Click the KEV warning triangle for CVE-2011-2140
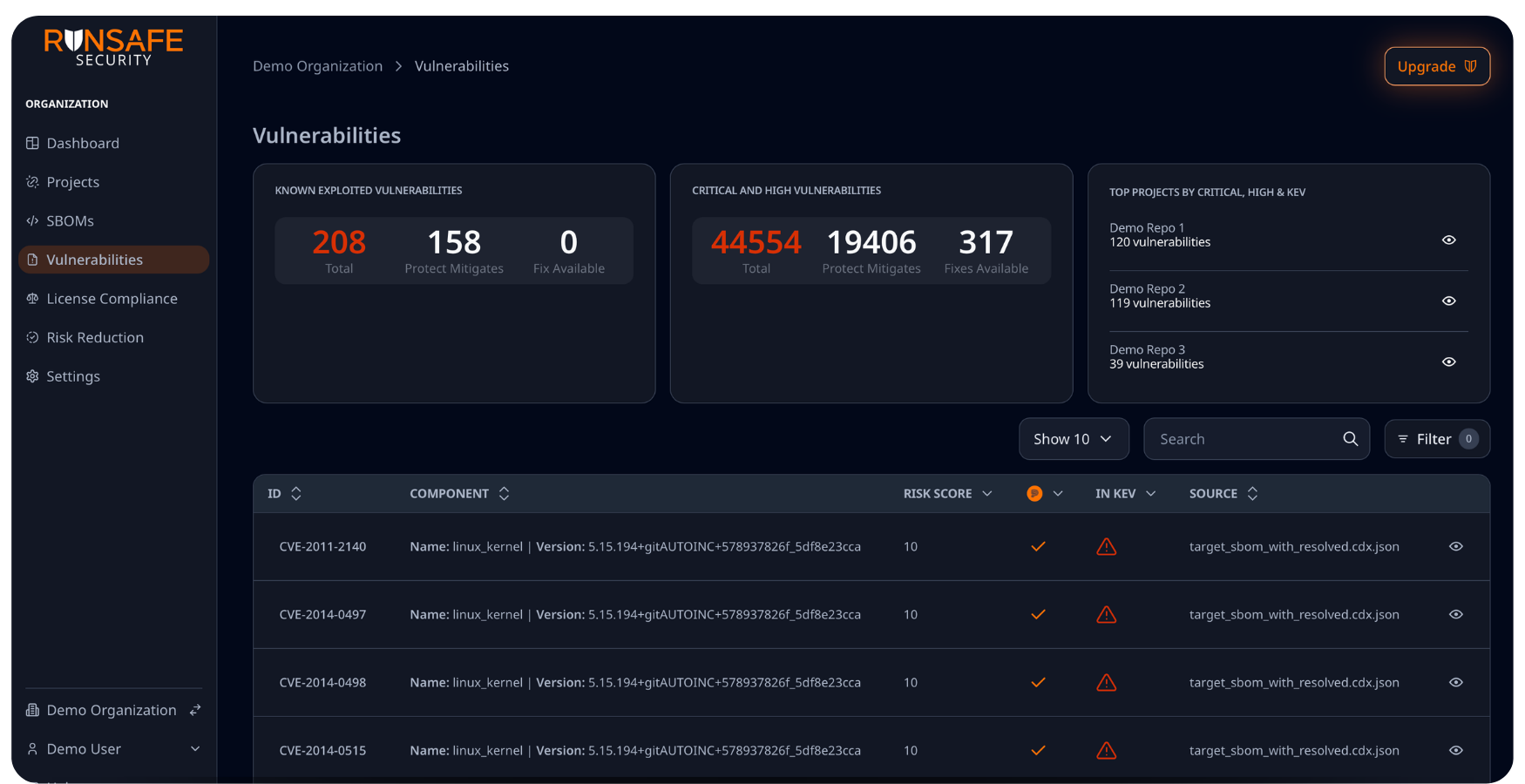This screenshot has height=784, width=1525. point(1107,546)
